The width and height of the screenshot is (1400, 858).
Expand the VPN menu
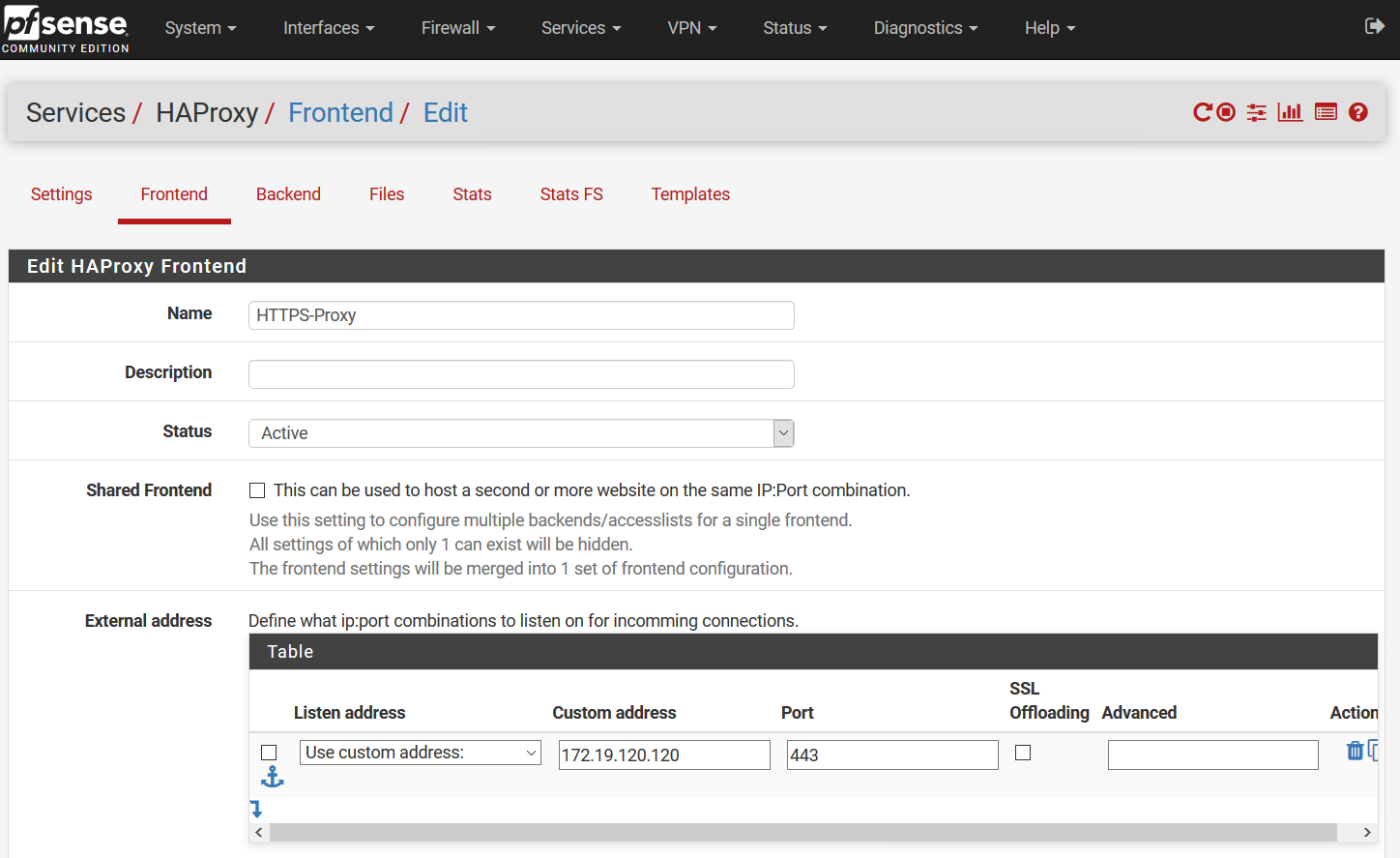[692, 28]
